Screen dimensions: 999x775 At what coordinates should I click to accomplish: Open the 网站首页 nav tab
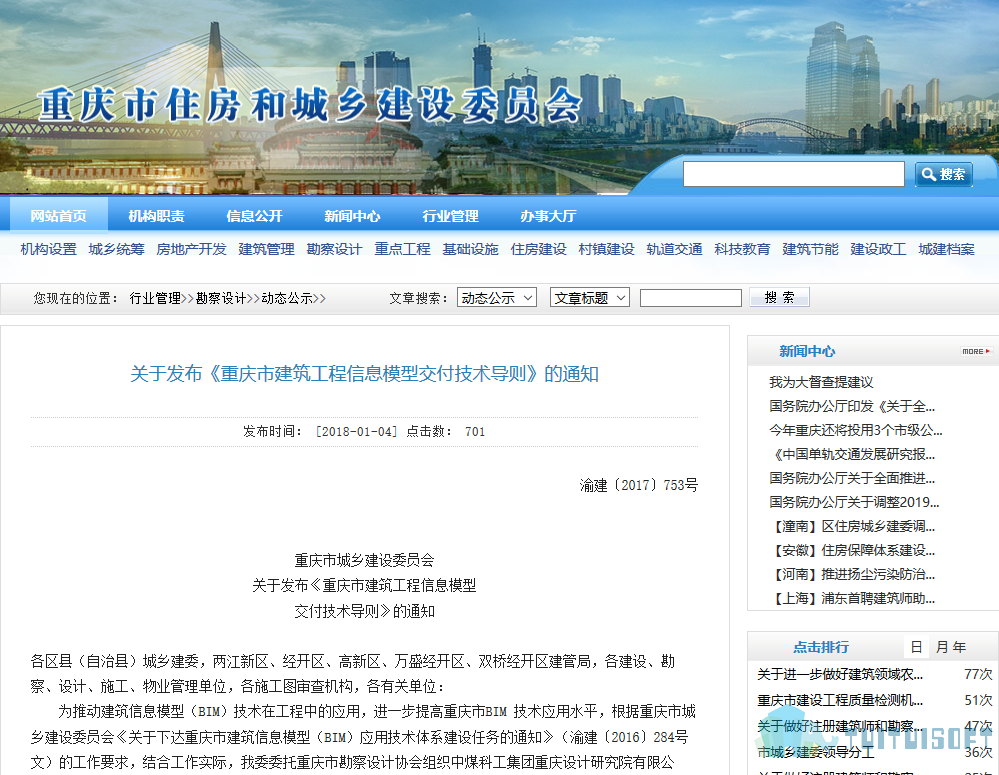tap(59, 216)
